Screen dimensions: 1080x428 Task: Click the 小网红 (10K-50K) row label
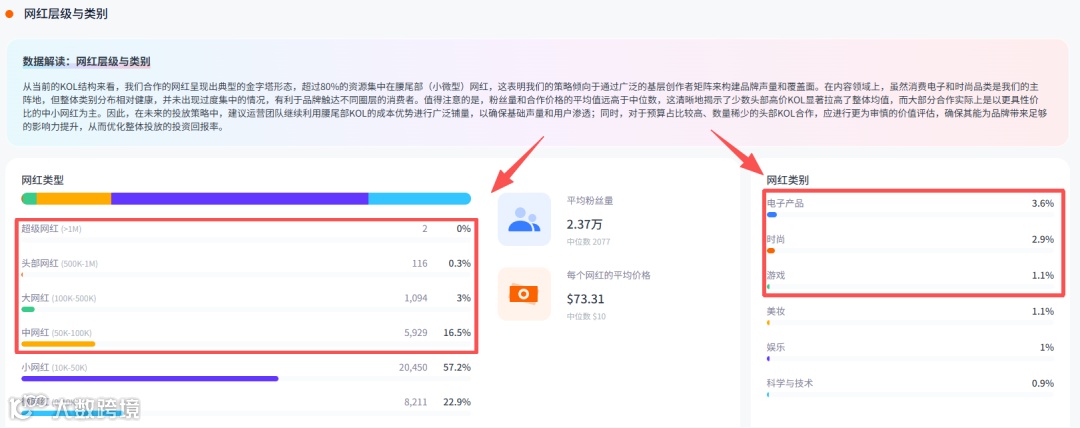54,367
